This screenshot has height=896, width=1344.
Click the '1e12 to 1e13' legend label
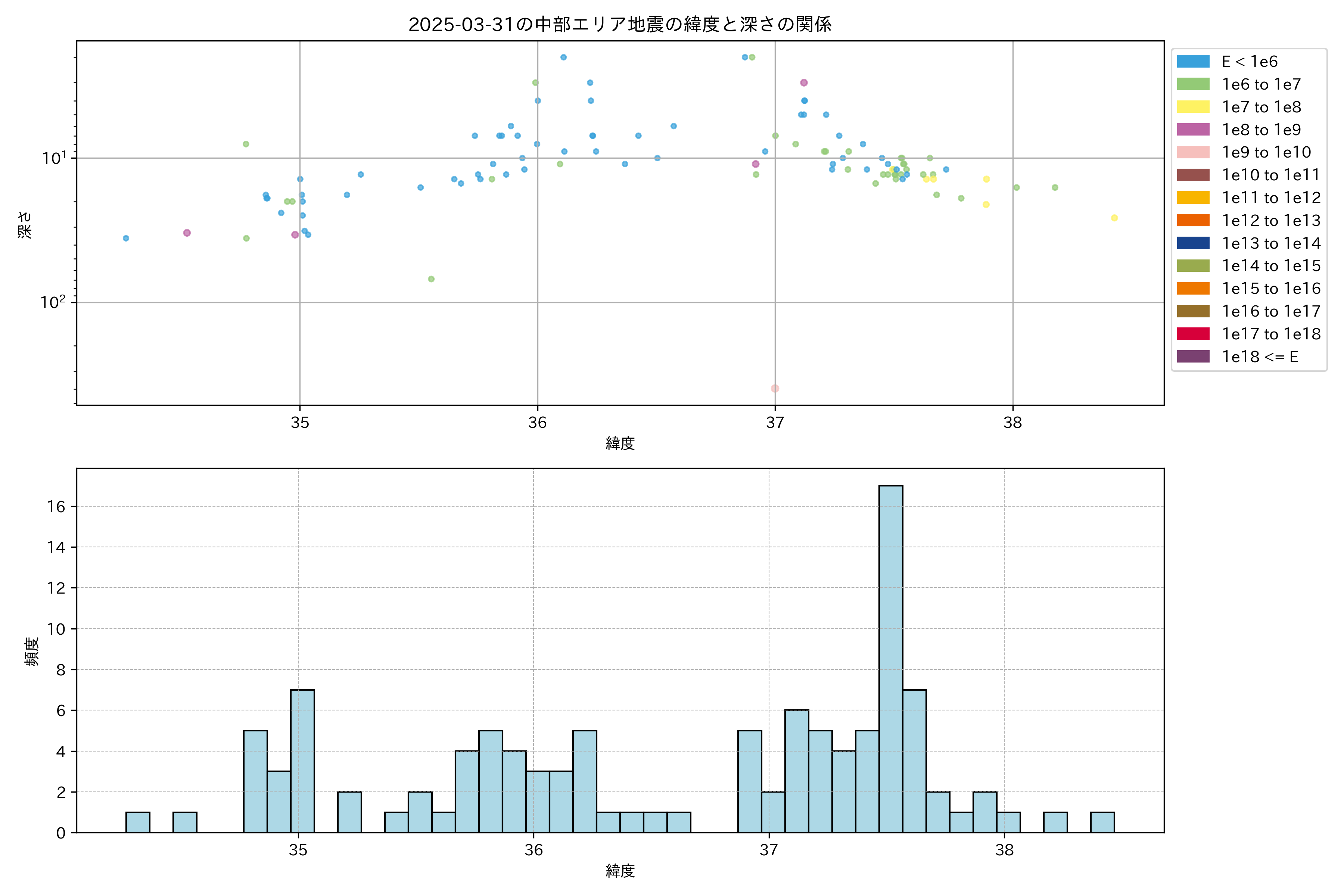[x=1271, y=221]
